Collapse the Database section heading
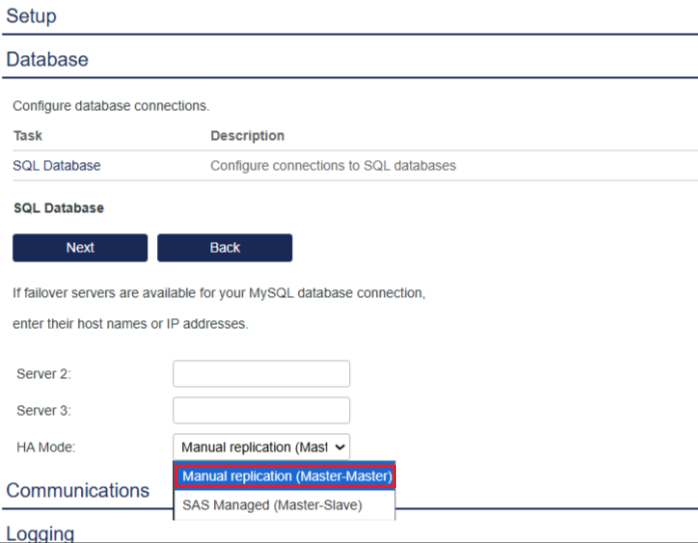This screenshot has height=543, width=698. [x=48, y=60]
